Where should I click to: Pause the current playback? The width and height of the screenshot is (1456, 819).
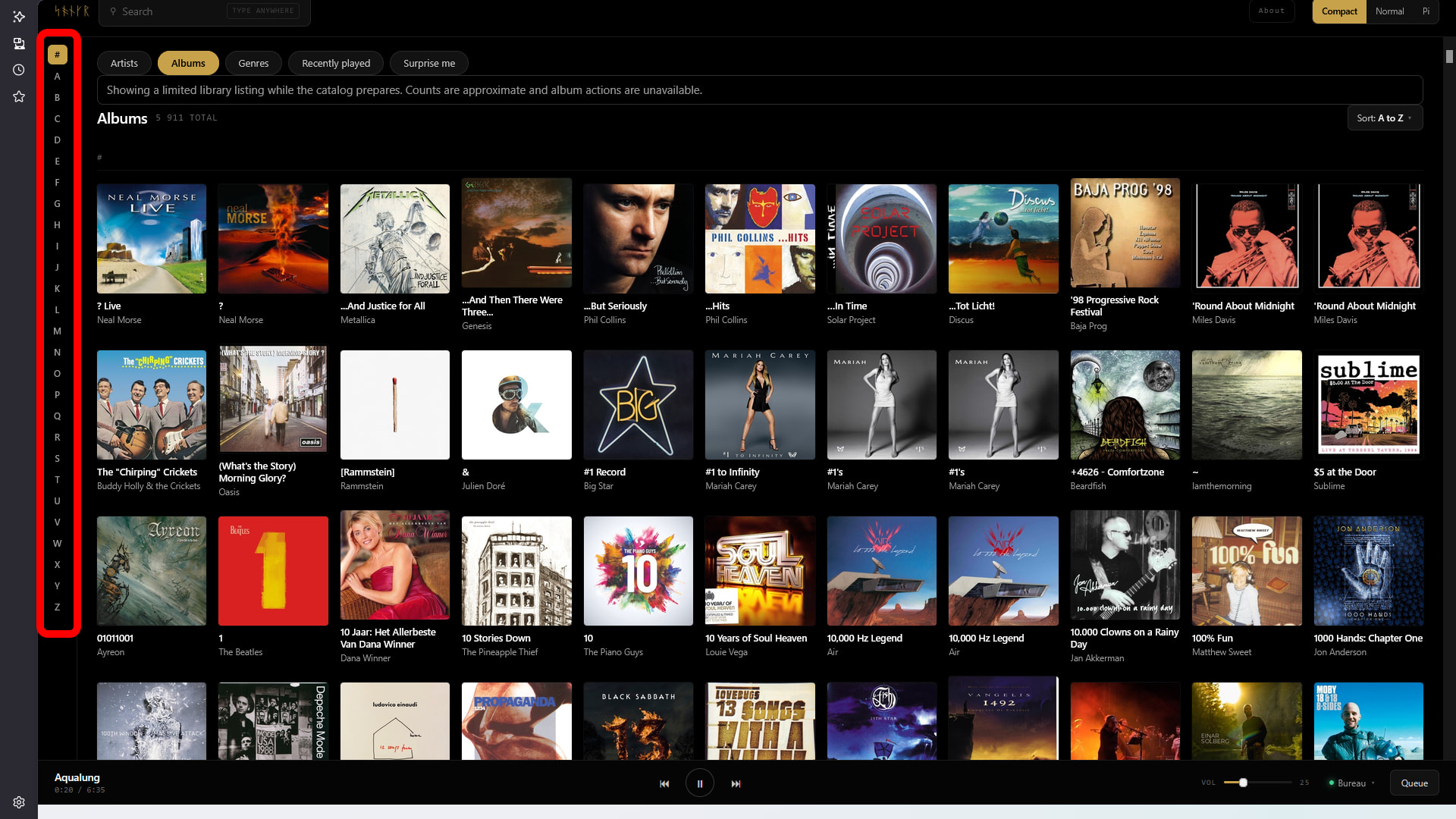(x=700, y=783)
